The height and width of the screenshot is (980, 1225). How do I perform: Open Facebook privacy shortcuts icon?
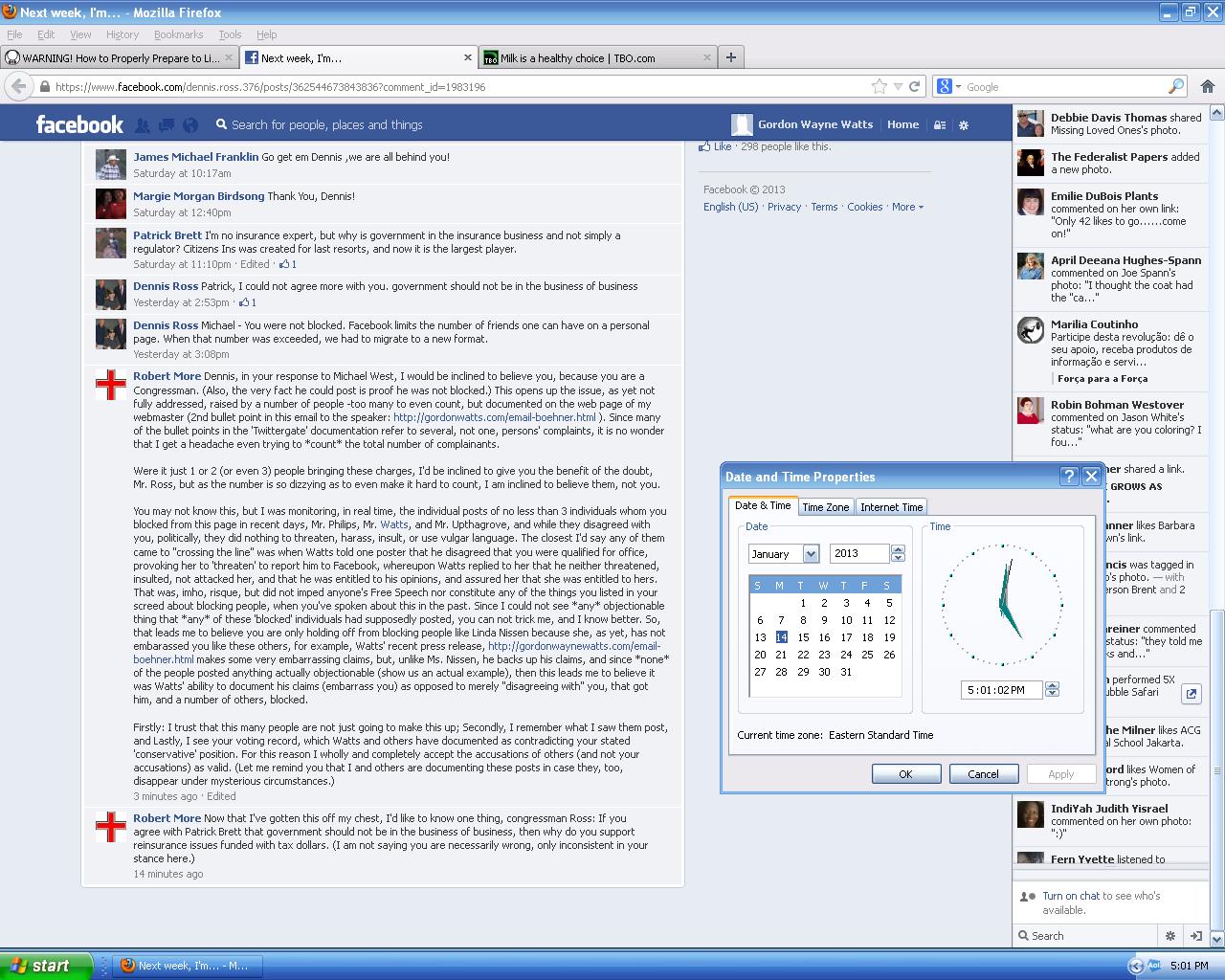tap(940, 124)
